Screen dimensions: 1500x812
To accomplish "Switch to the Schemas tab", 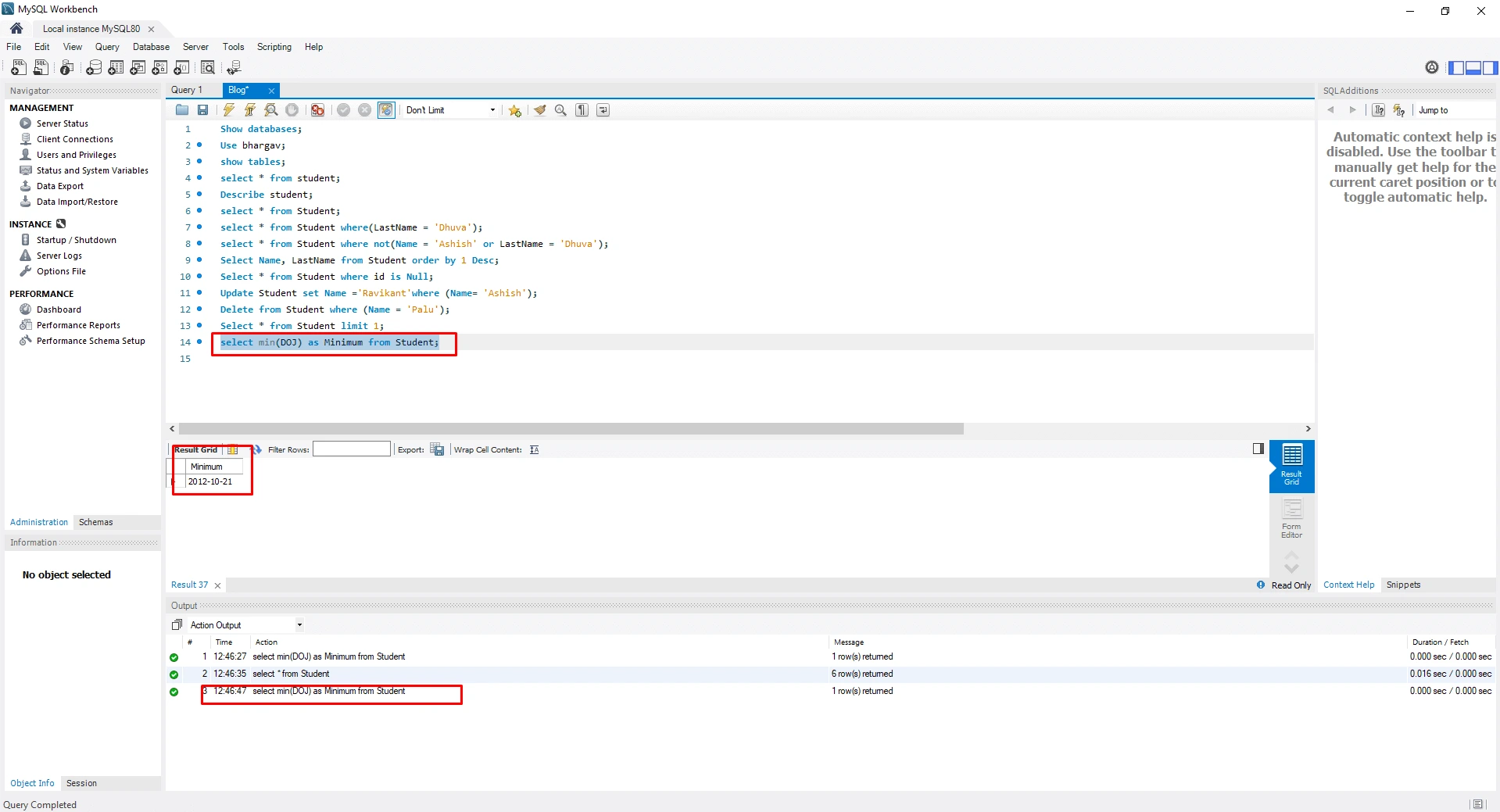I will [x=95, y=522].
